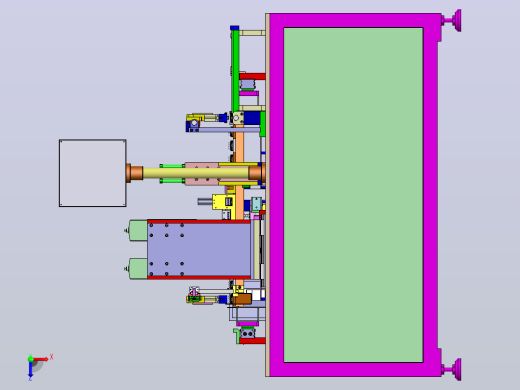Screen dimensions: 520x390
Task: Select the bottom-right magenta leveling foot
Action: (x=453, y=369)
